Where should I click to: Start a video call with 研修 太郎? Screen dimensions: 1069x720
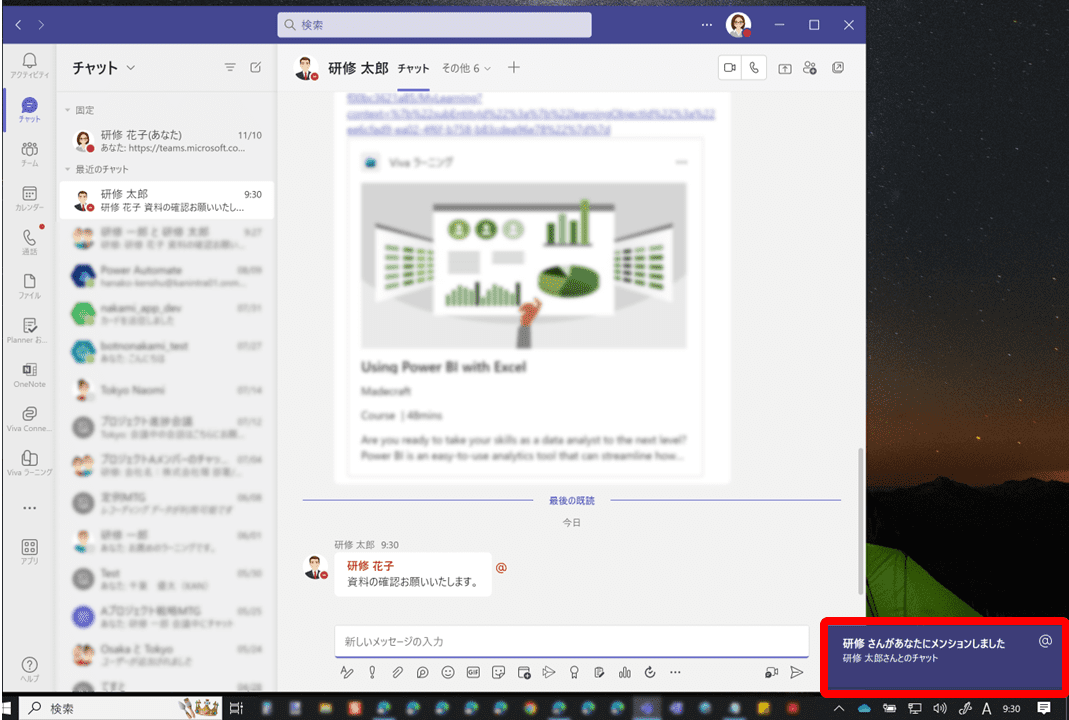click(x=730, y=68)
